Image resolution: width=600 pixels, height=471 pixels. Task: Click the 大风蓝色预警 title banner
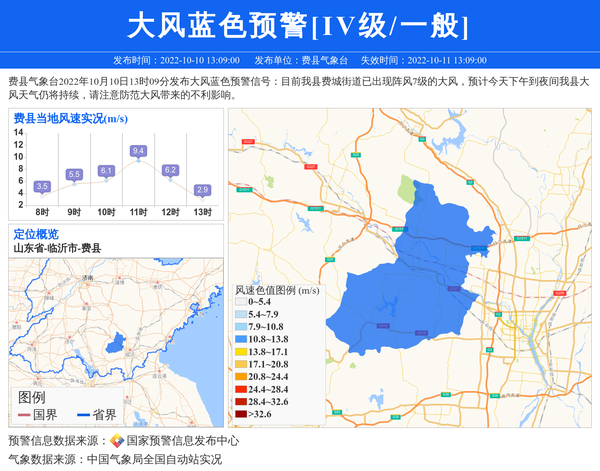[300, 25]
